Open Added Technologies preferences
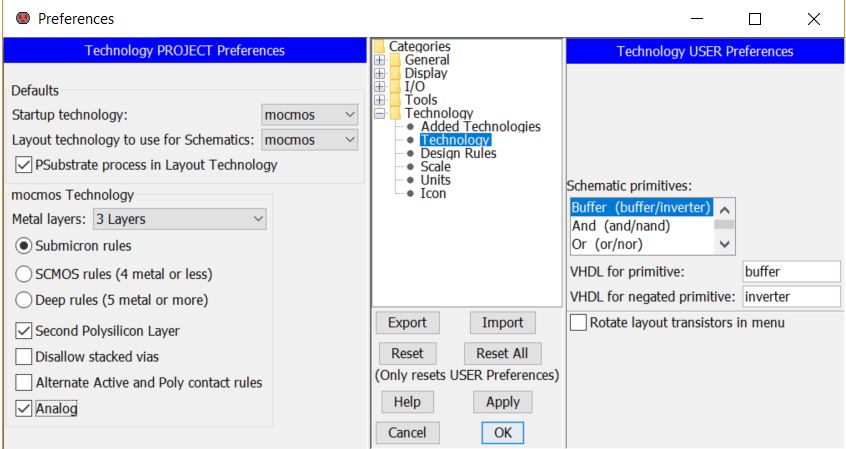The height and width of the screenshot is (449, 846). coord(480,127)
